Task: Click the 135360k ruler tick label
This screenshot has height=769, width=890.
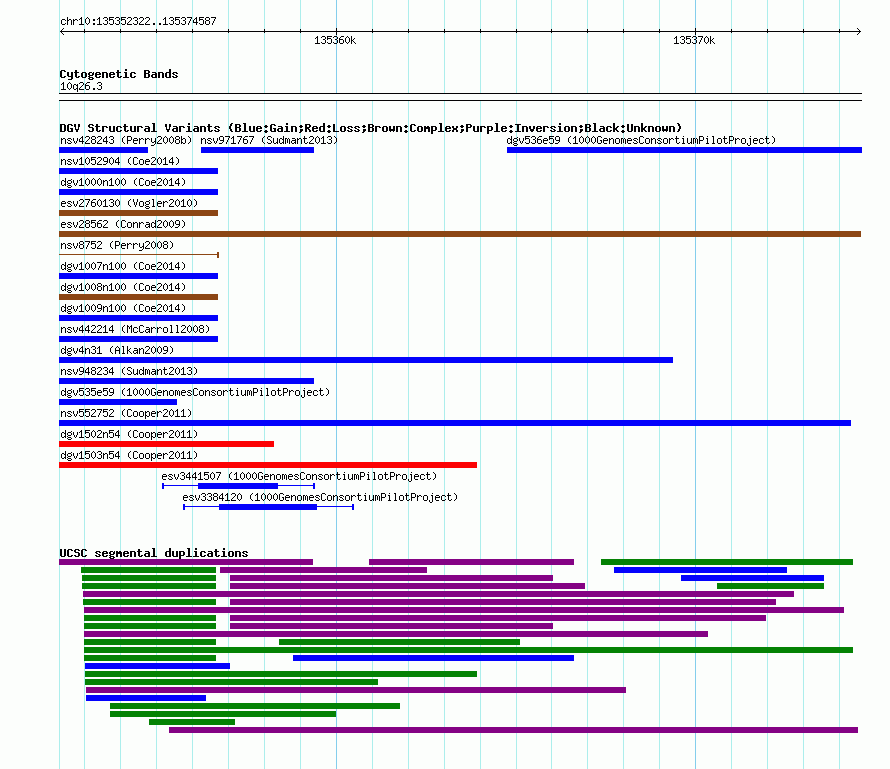Action: pyautogui.click(x=335, y=40)
